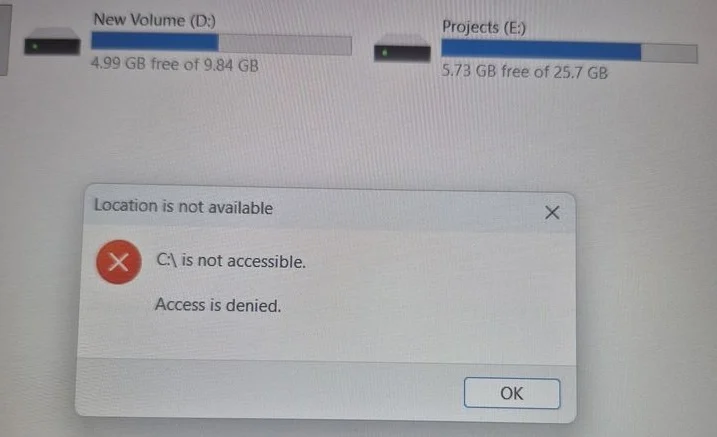Click the red error X icon

click(119, 262)
